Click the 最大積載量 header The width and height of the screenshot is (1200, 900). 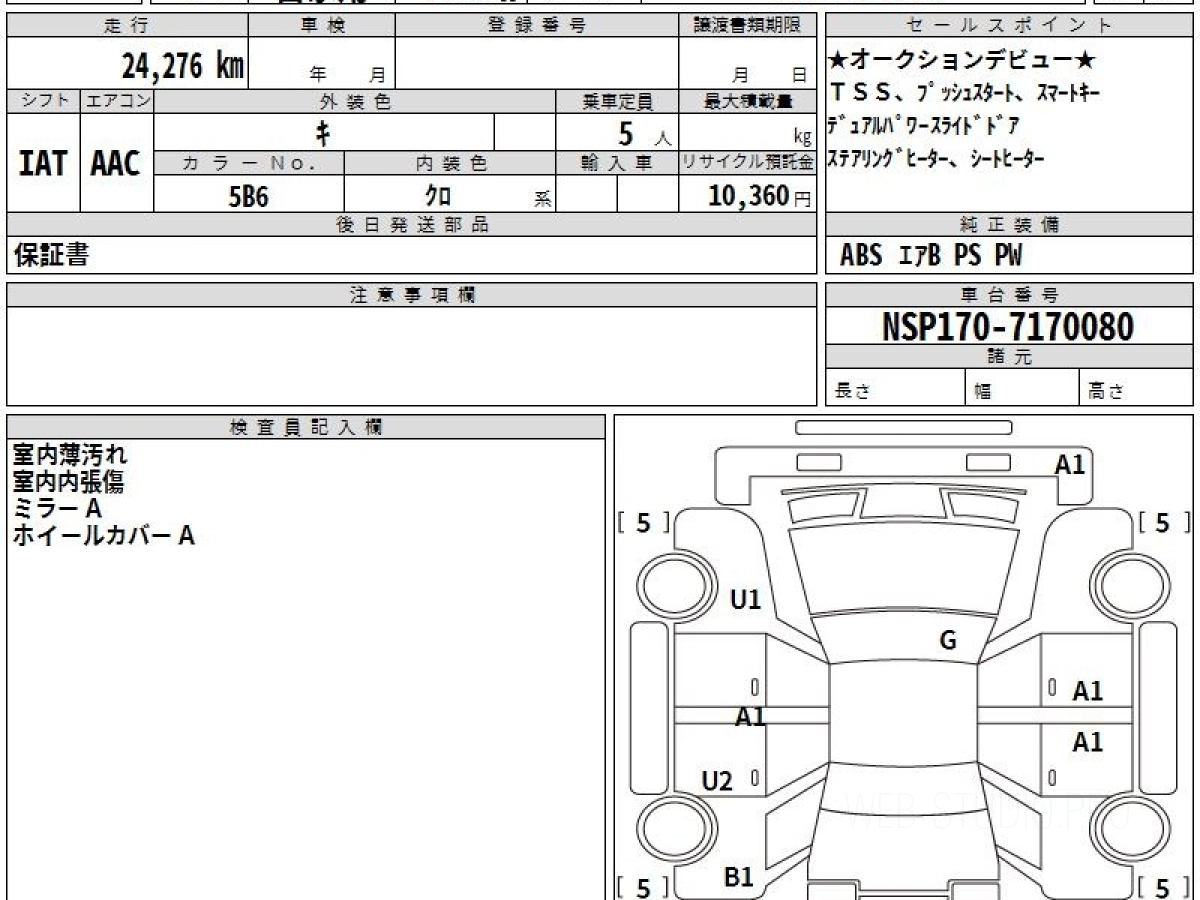pos(747,101)
